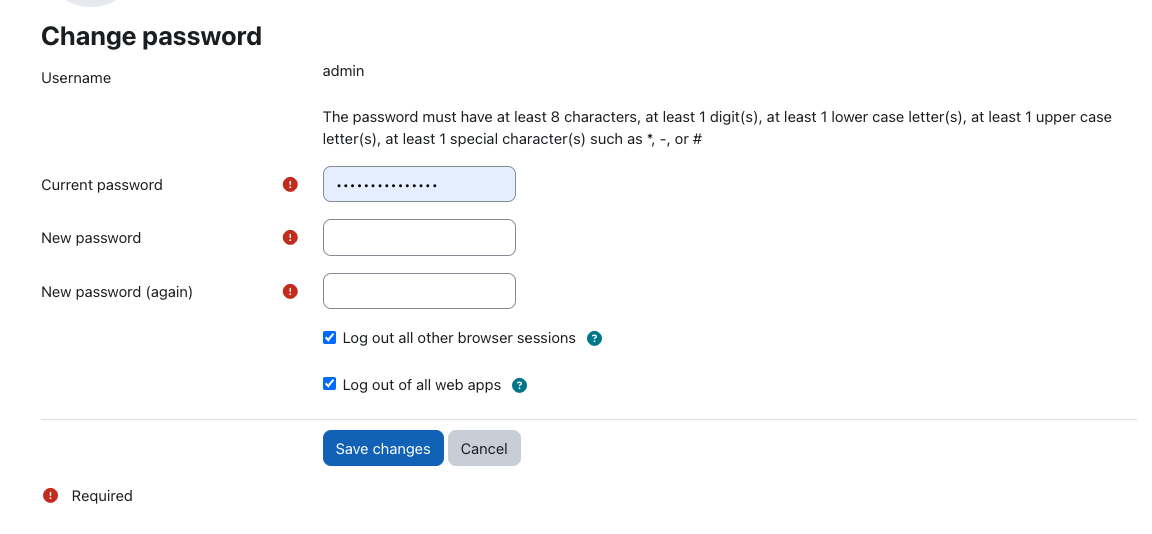
Task: Uncheck Log out all other browser sessions checkbox
Action: pos(329,338)
